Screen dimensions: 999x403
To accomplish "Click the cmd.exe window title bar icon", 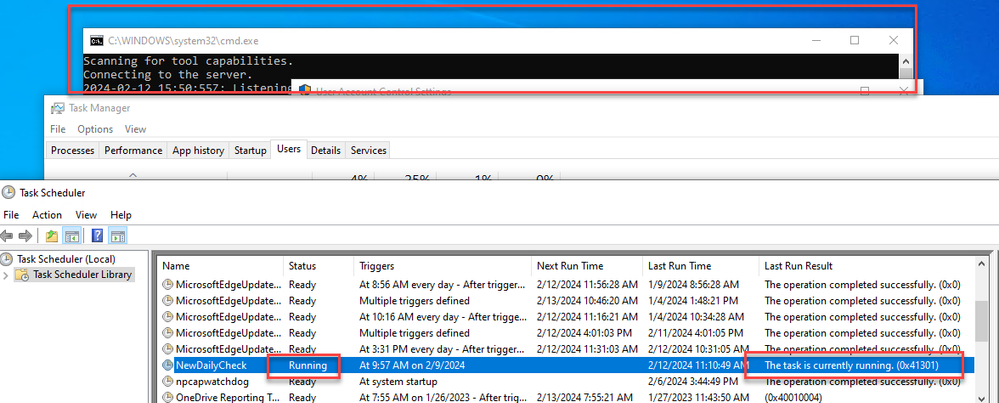I will point(95,41).
